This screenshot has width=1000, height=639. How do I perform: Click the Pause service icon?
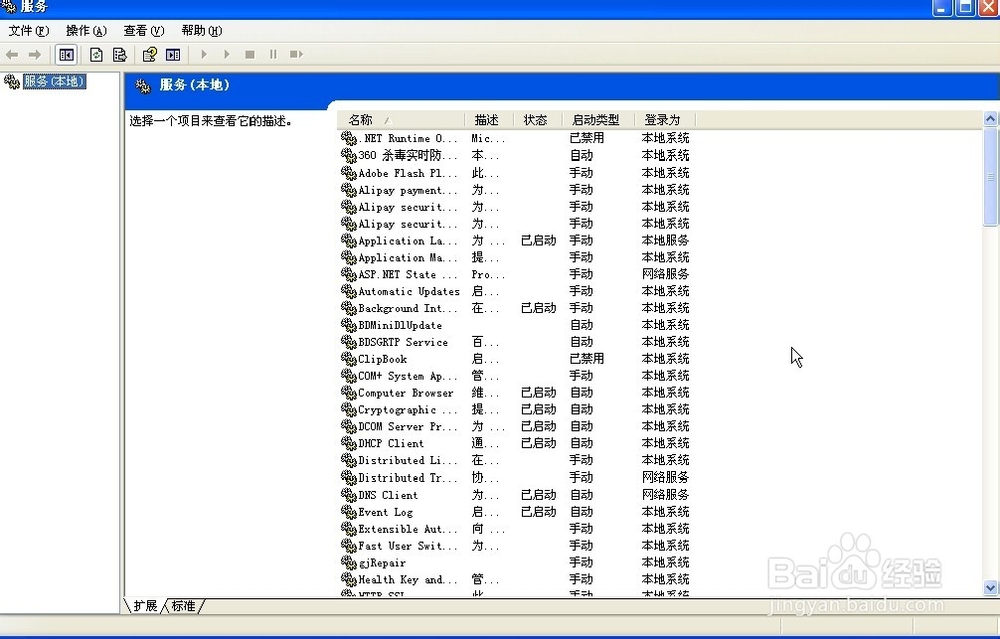[x=273, y=55]
